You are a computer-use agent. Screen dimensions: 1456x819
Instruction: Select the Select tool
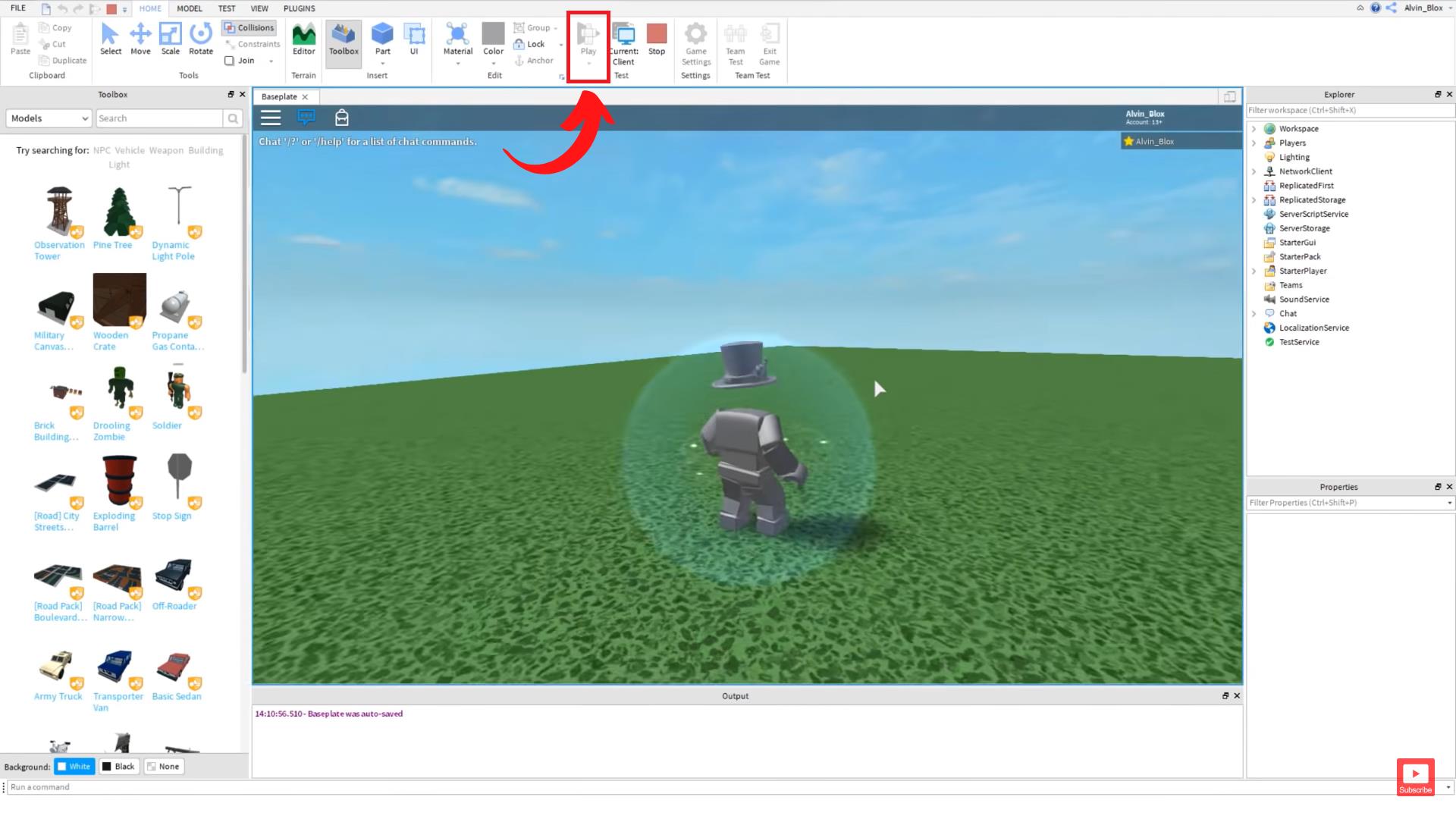[110, 39]
